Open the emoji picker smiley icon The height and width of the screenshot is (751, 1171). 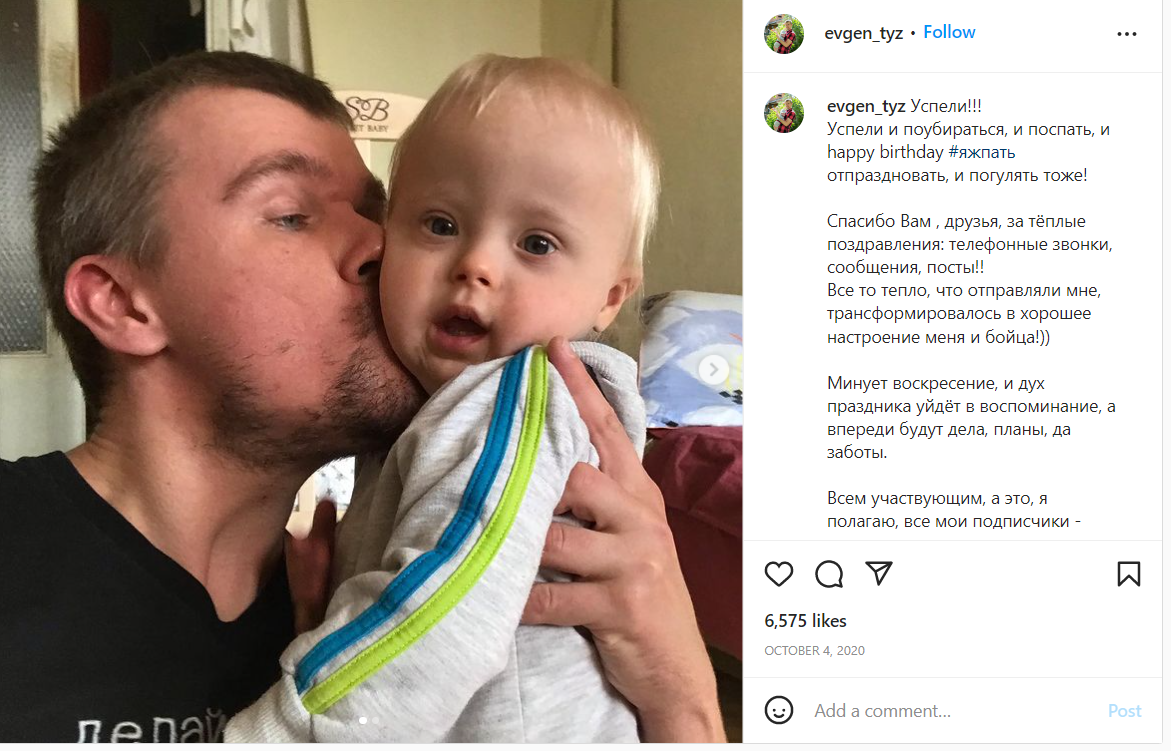(x=778, y=710)
